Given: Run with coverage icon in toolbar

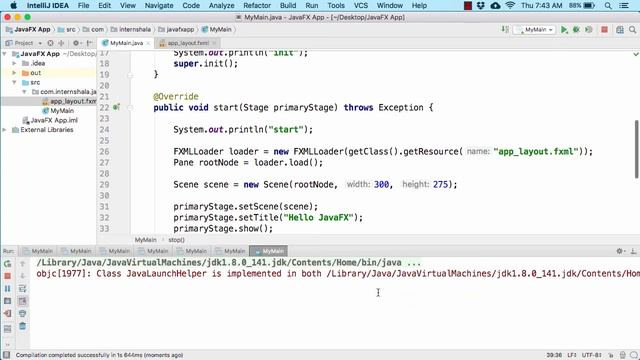Looking at the screenshot, I should point(589,30).
